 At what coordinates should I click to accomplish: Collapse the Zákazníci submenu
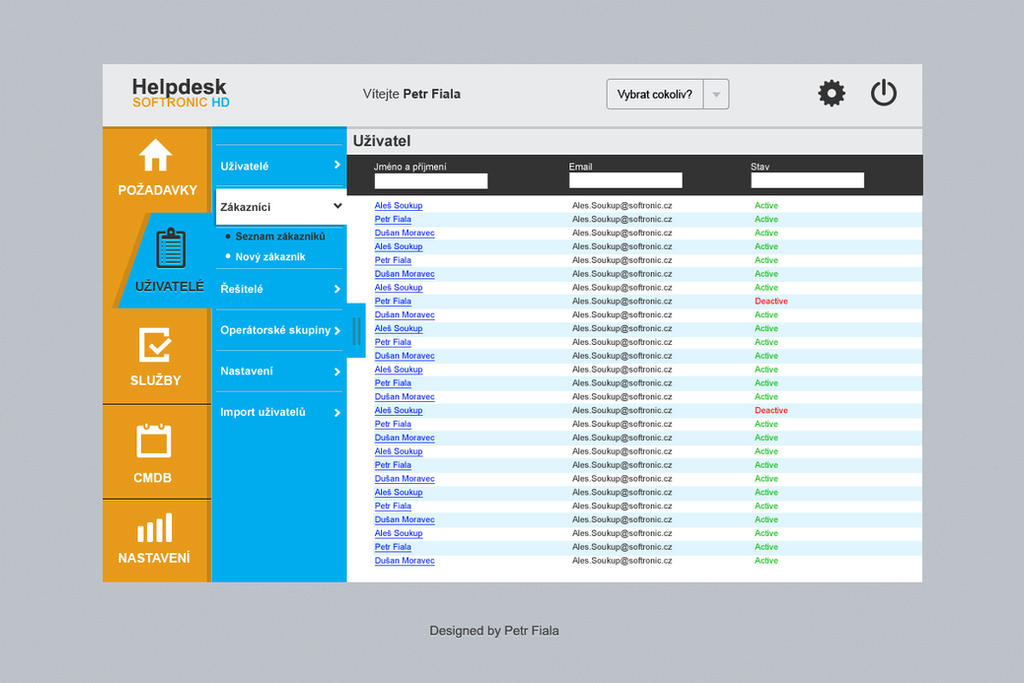(x=280, y=207)
